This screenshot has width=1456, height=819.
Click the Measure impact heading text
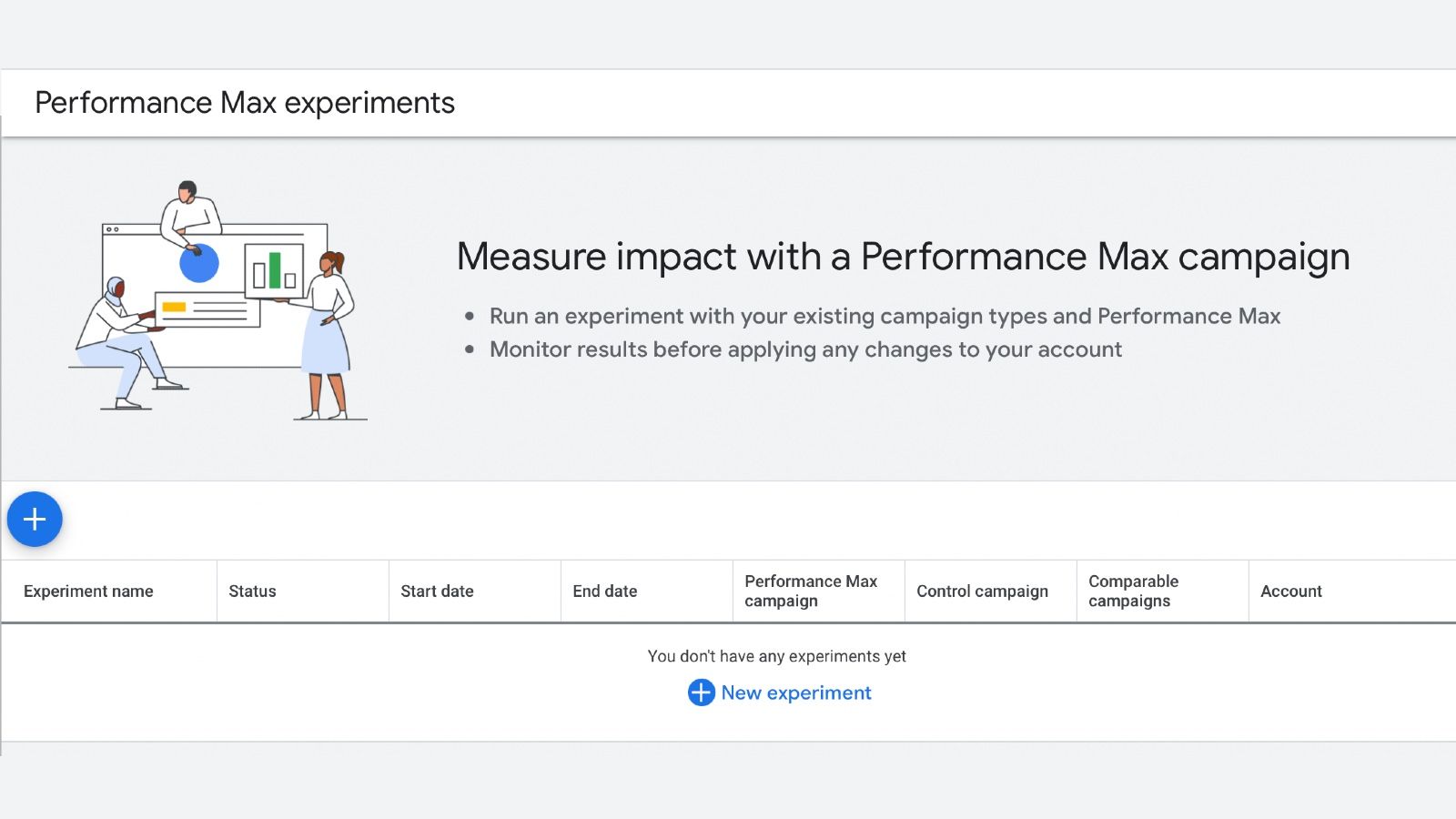[x=903, y=257]
